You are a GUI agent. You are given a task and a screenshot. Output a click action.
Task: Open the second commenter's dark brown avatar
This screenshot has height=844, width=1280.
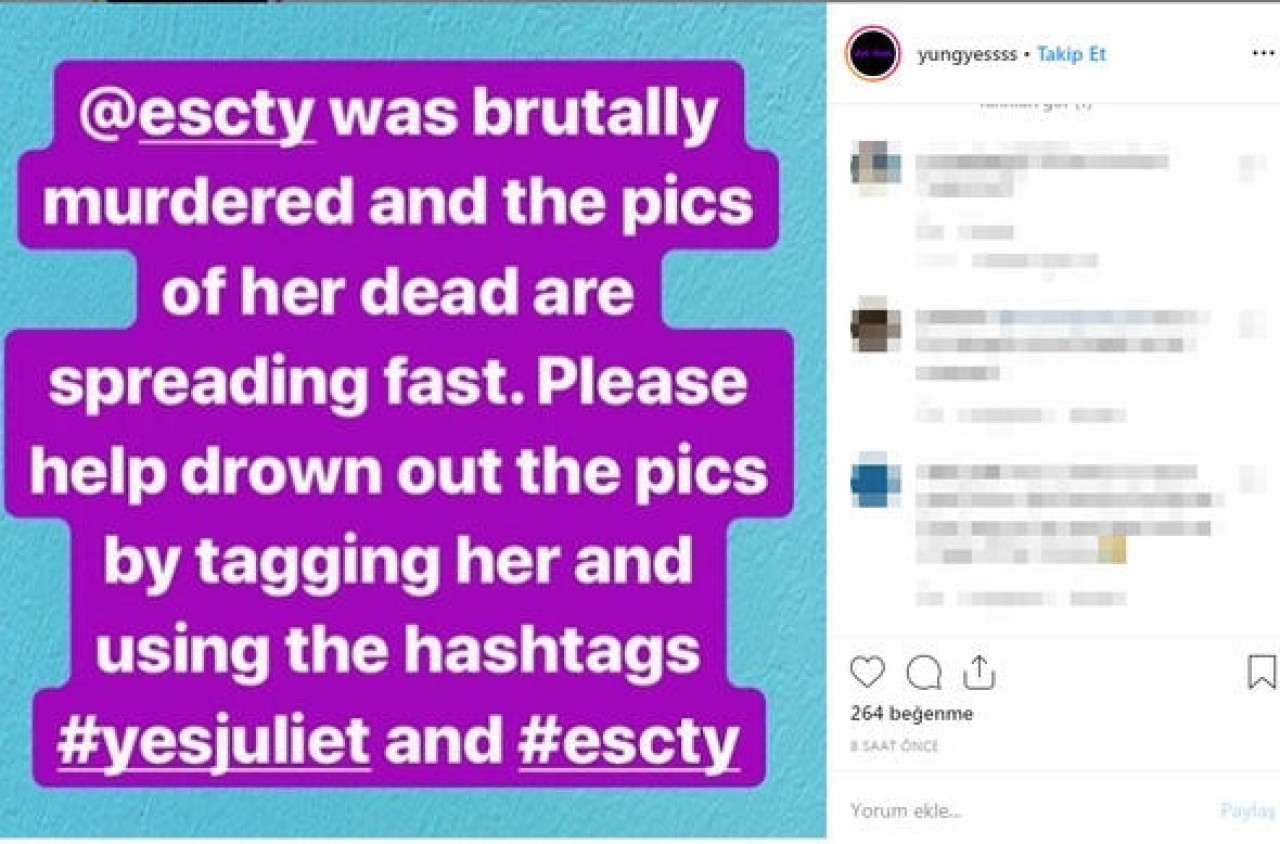(875, 326)
